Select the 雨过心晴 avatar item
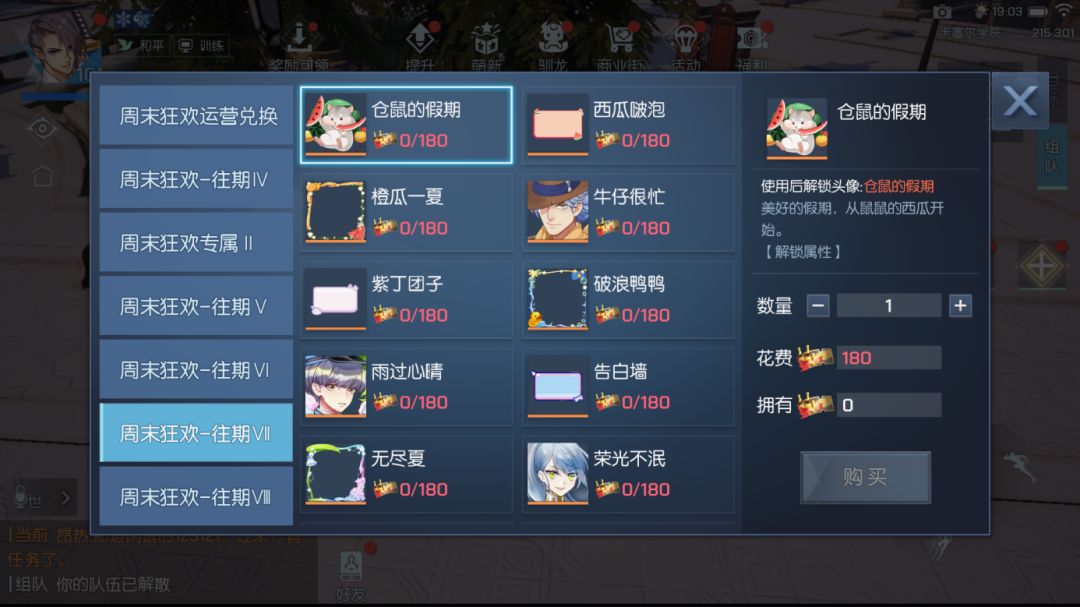The height and width of the screenshot is (607, 1080). click(x=406, y=387)
